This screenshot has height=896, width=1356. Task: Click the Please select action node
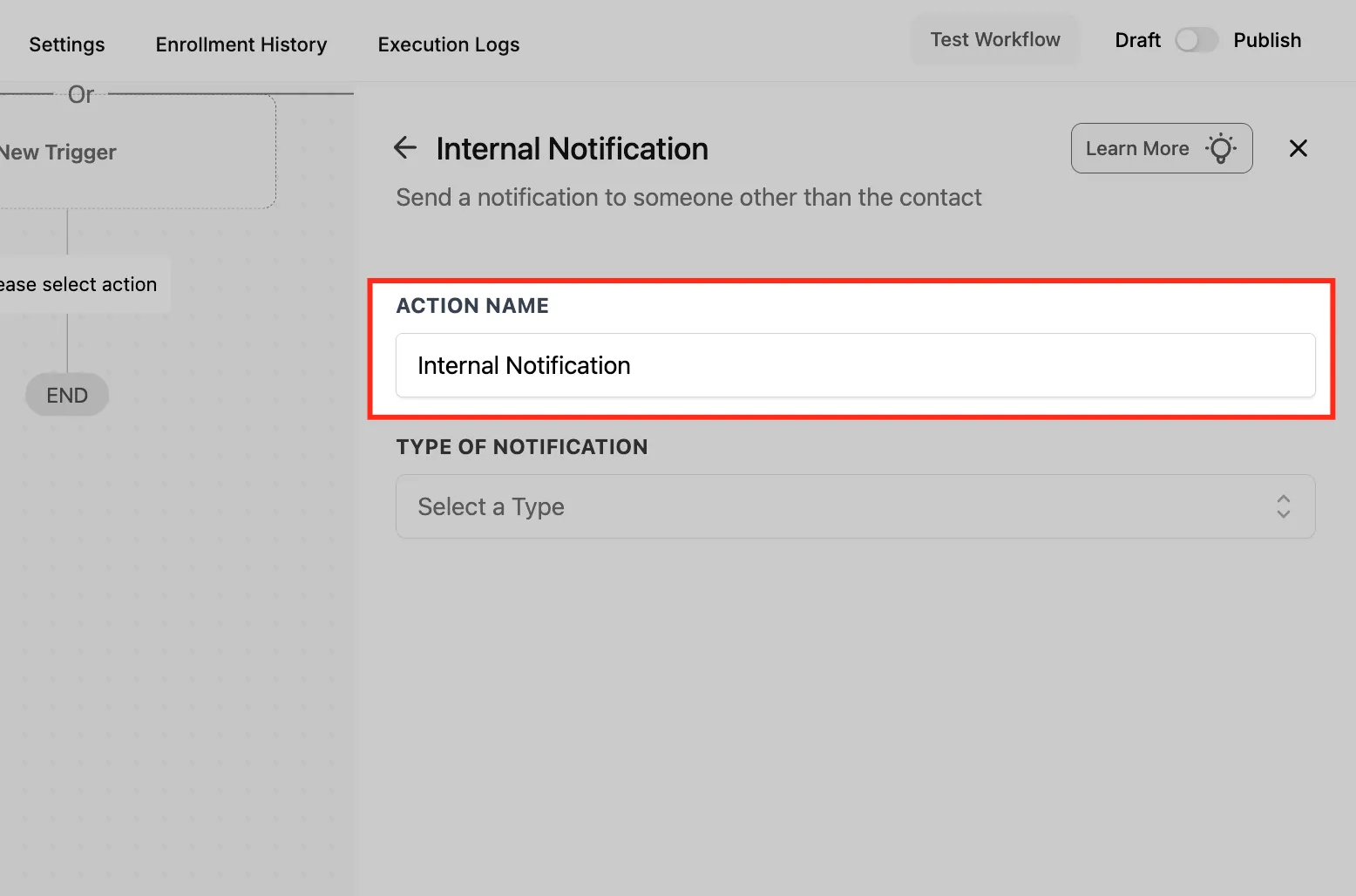(84, 284)
